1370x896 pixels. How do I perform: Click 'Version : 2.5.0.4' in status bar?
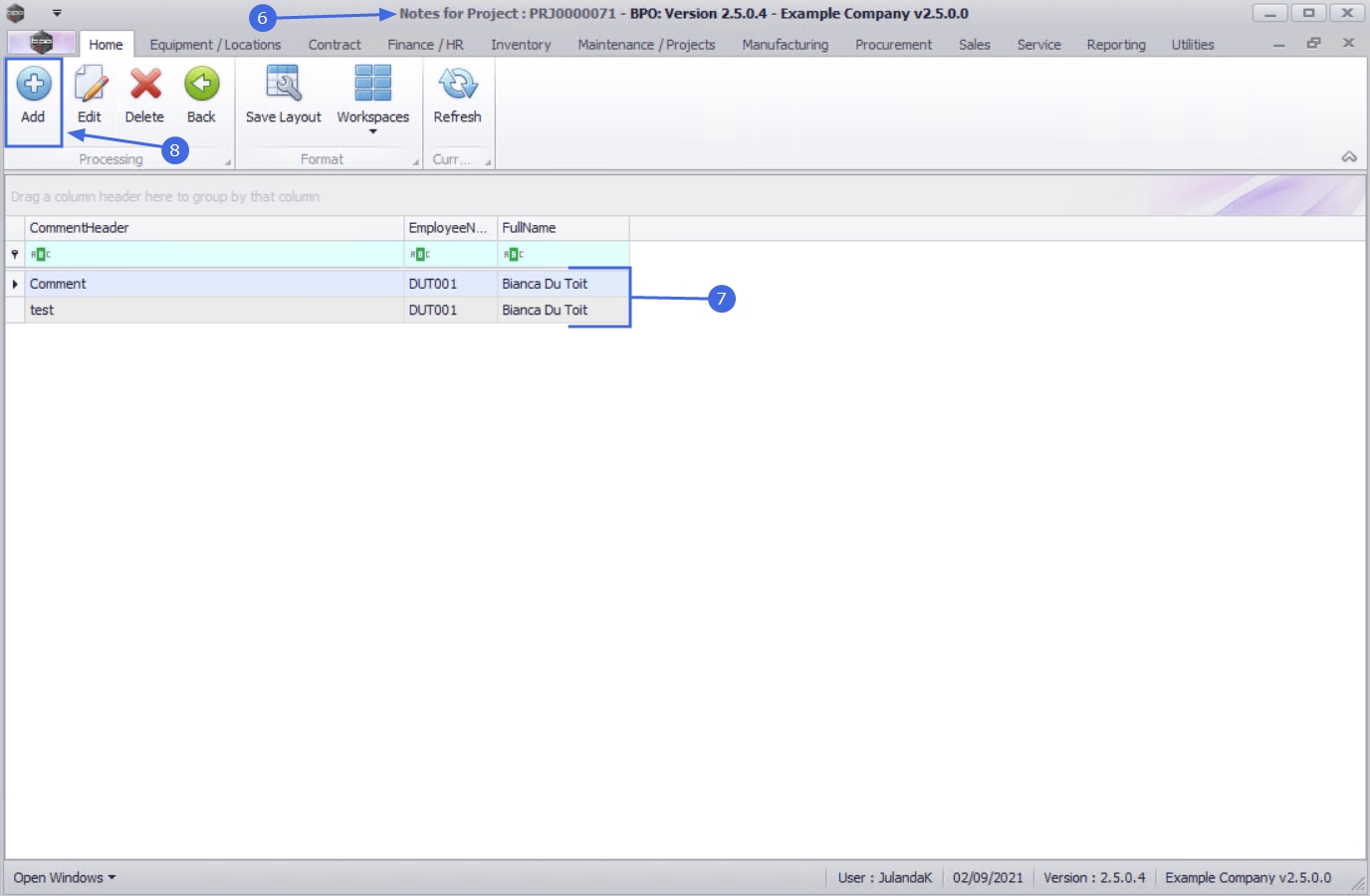pyautogui.click(x=1094, y=878)
